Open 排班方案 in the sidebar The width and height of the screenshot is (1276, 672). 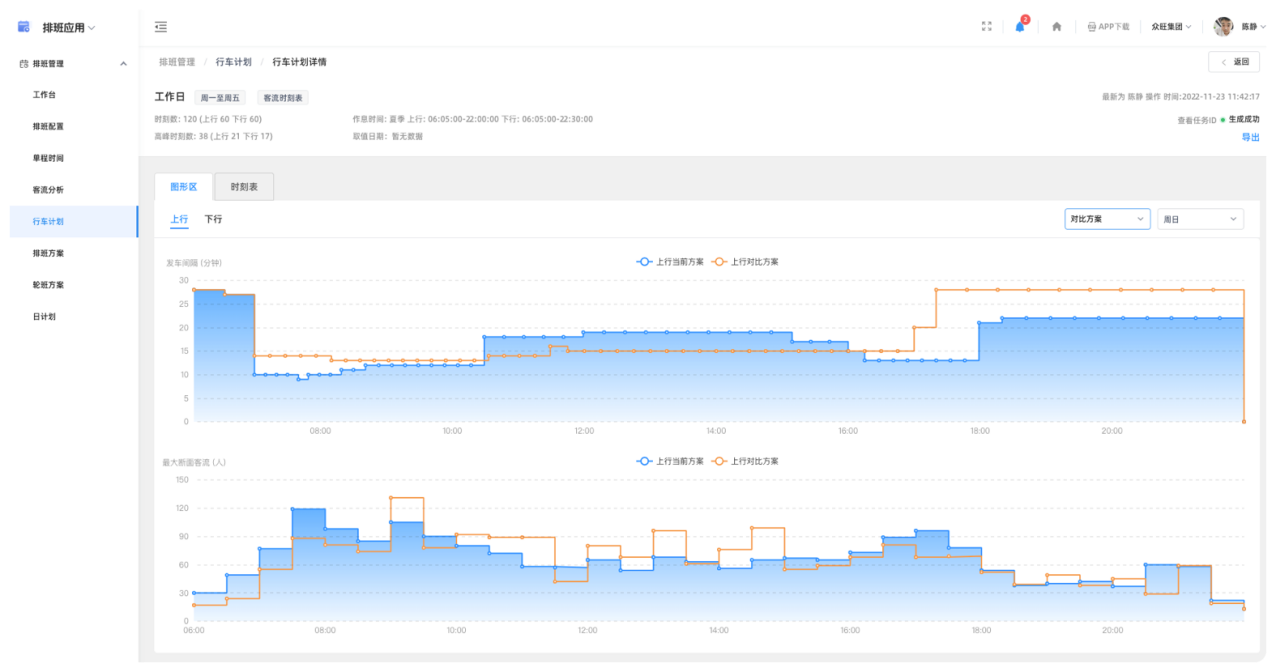[48, 253]
